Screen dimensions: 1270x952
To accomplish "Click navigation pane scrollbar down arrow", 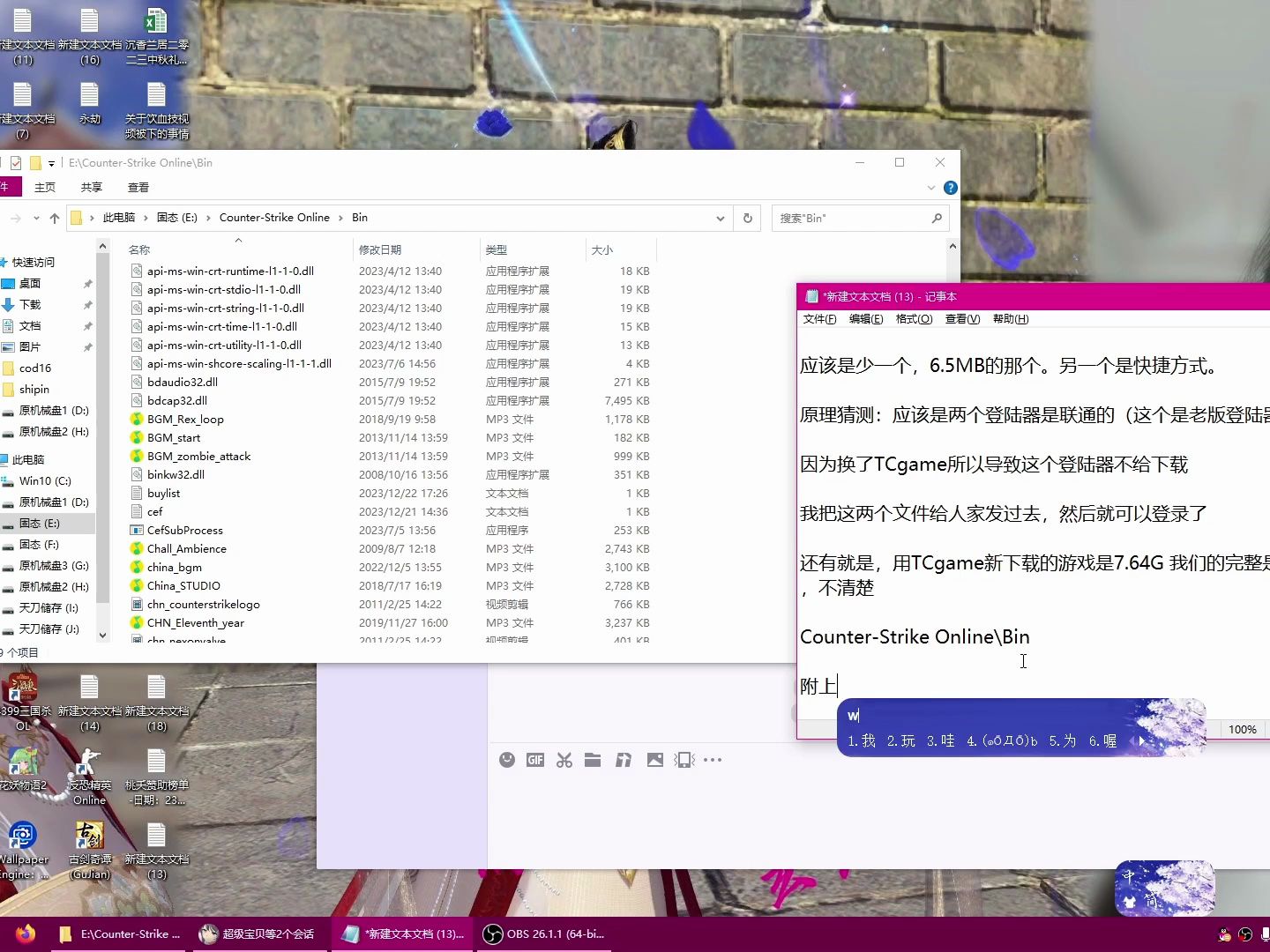I will pos(102,635).
